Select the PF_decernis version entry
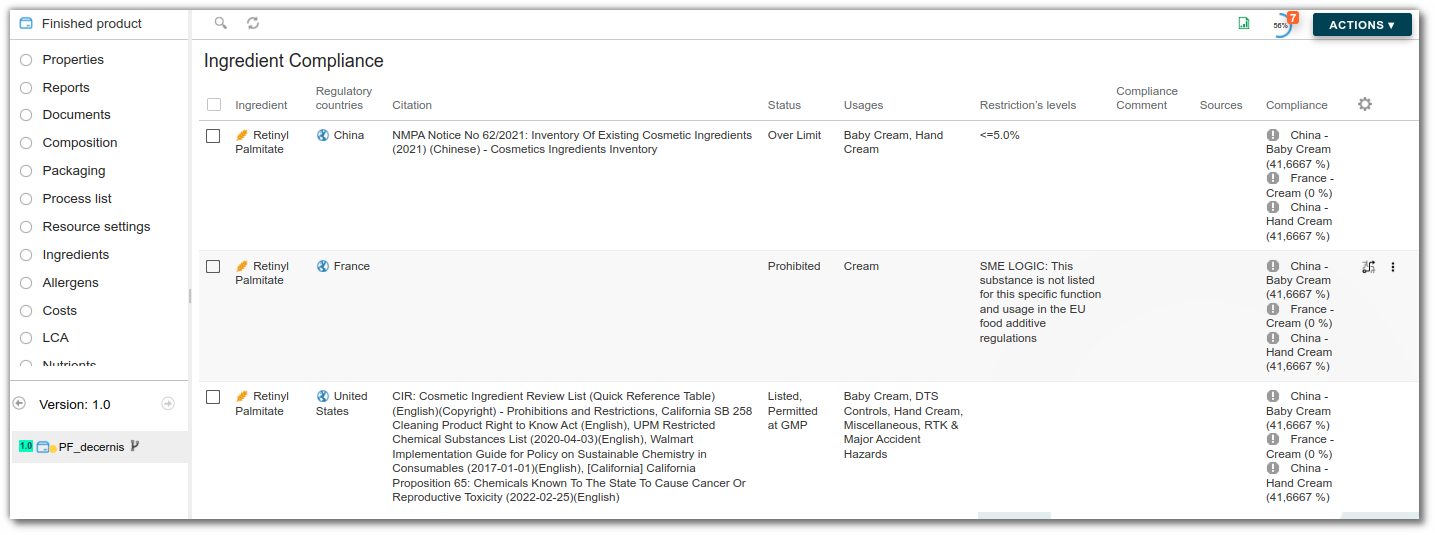 99,447
